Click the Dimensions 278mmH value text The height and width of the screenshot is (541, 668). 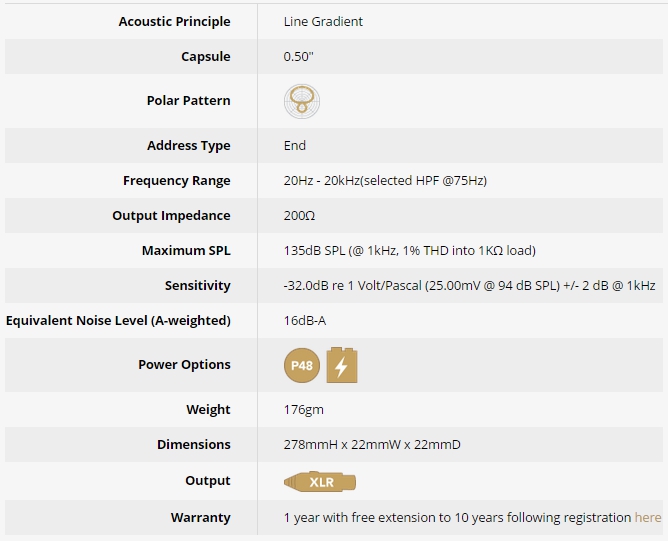(372, 444)
